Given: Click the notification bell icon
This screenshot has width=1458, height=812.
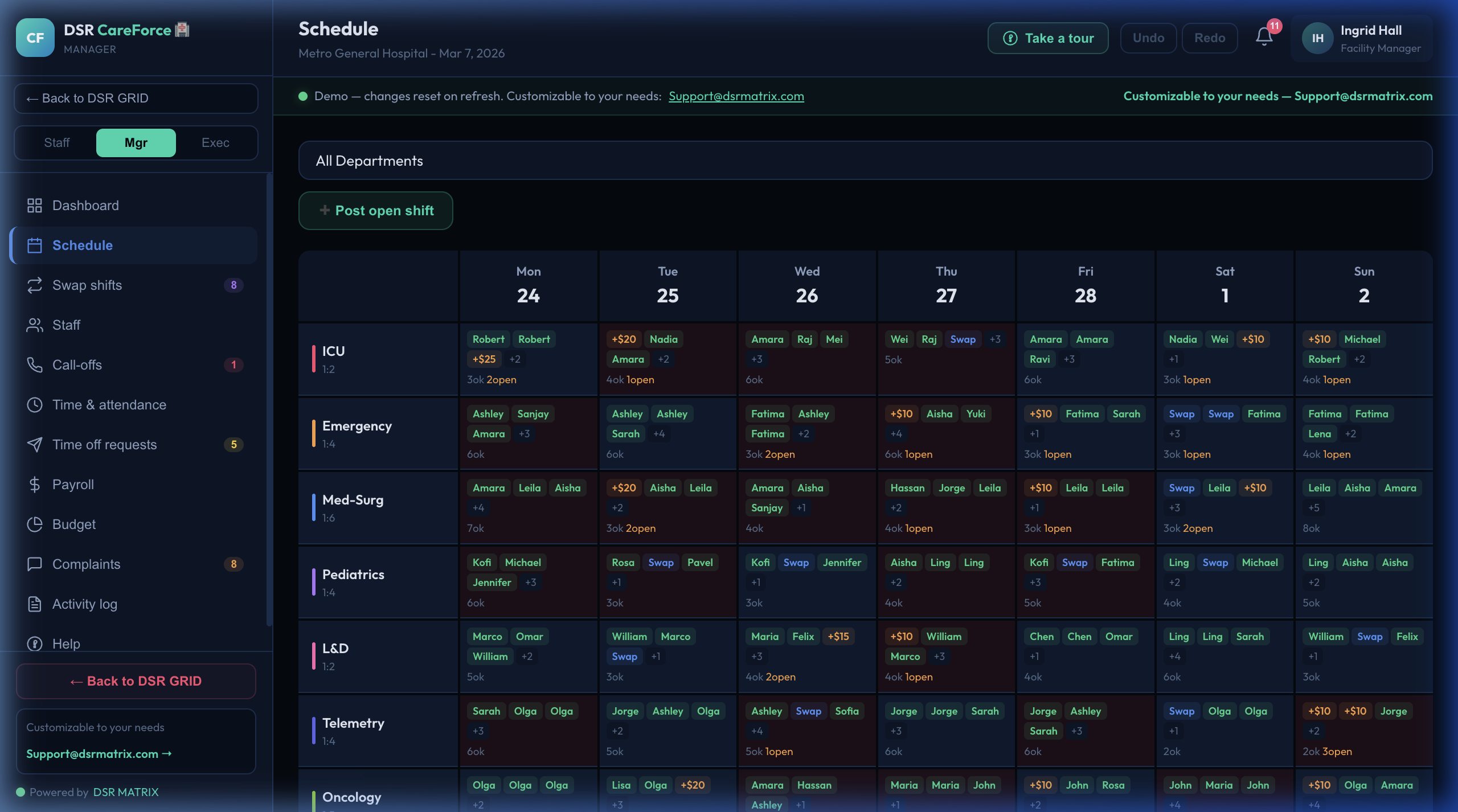Looking at the screenshot, I should 1264,38.
